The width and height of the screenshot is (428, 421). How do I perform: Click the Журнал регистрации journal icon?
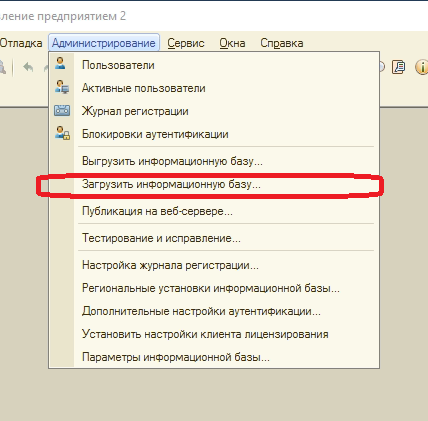coord(62,110)
